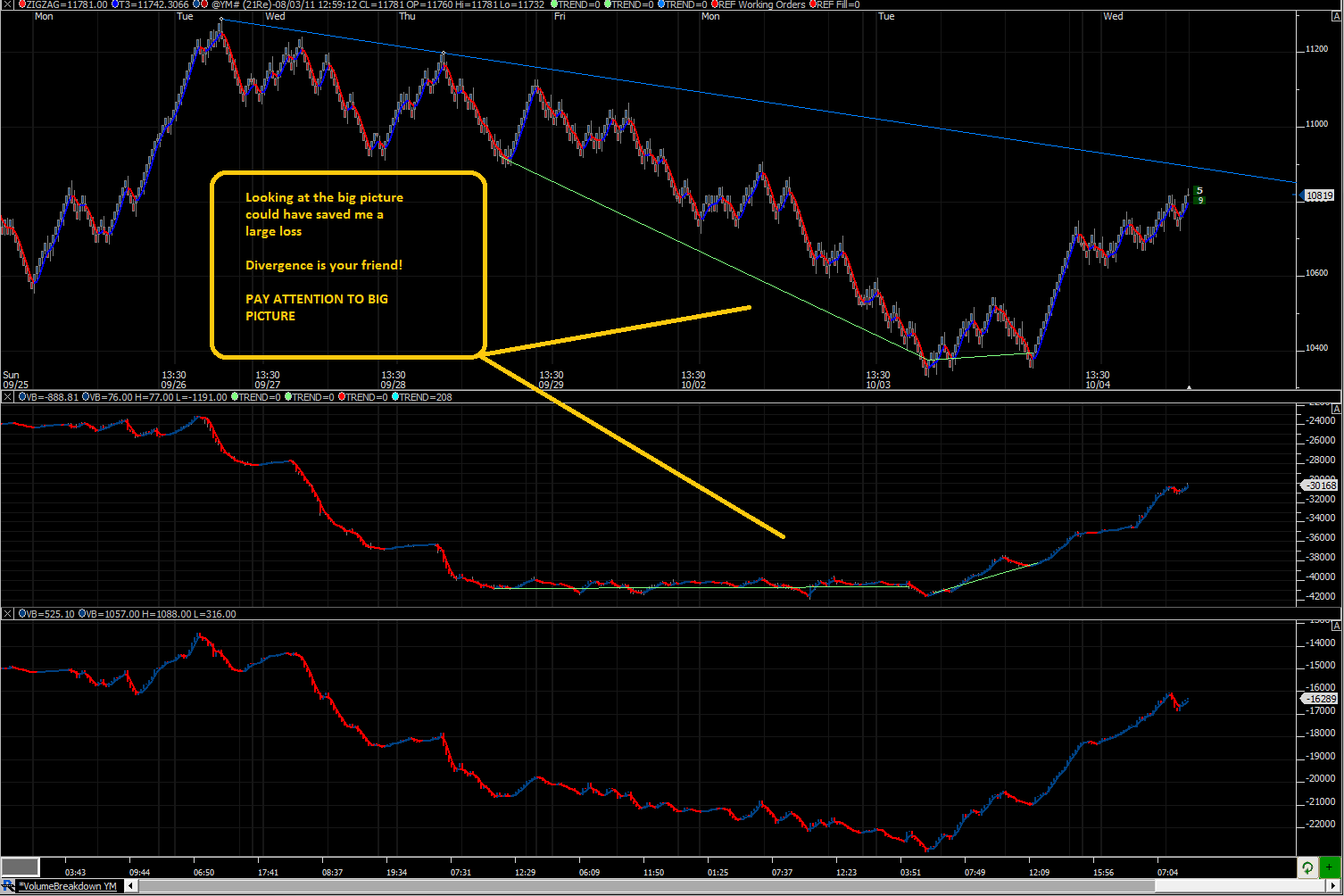
Task: Click the blue T3 indicator dot
Action: (115, 4)
